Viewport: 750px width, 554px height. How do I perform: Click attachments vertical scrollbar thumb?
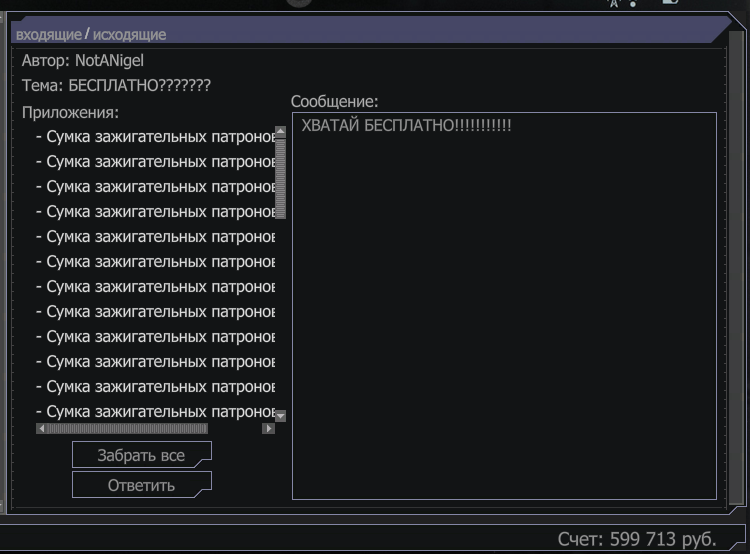click(281, 178)
